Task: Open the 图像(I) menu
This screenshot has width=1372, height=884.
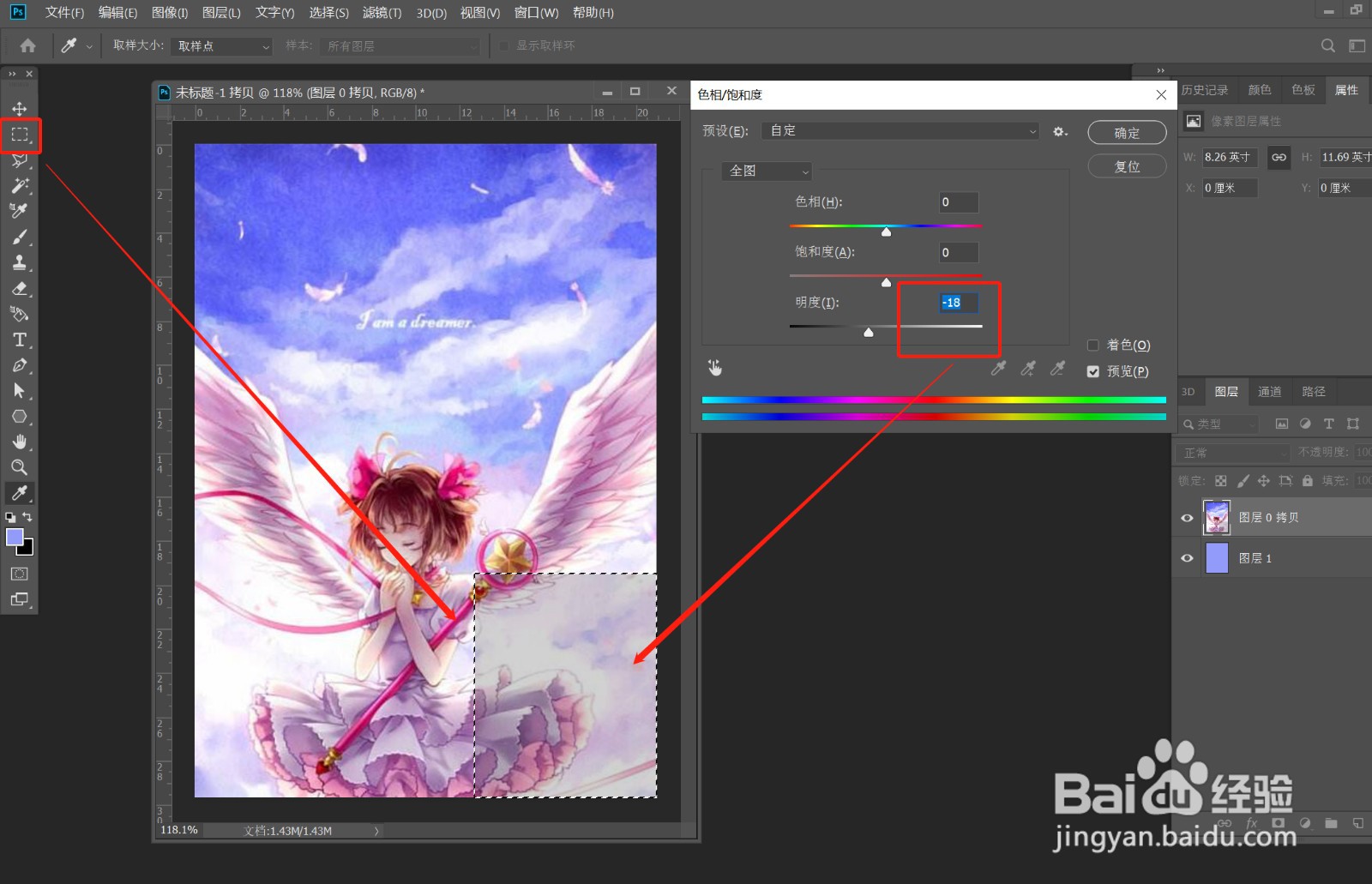Action: click(170, 13)
